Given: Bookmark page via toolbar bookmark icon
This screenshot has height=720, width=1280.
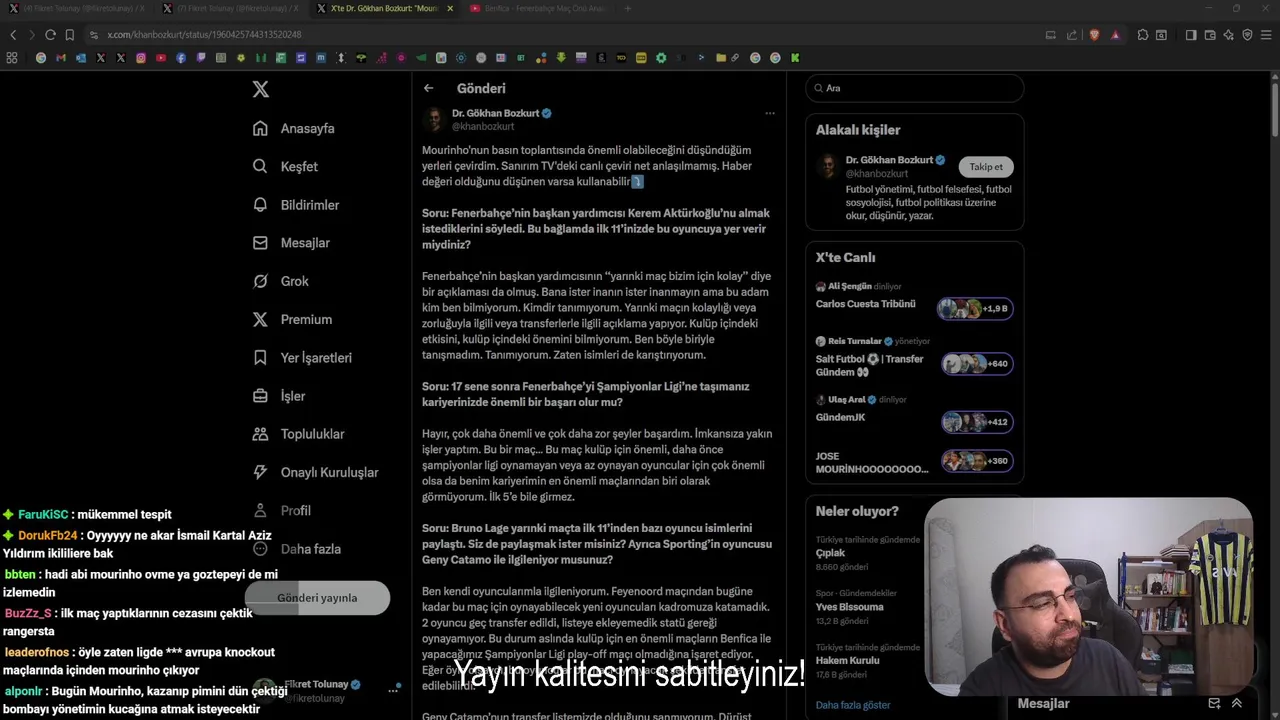Looking at the screenshot, I should (x=70, y=35).
